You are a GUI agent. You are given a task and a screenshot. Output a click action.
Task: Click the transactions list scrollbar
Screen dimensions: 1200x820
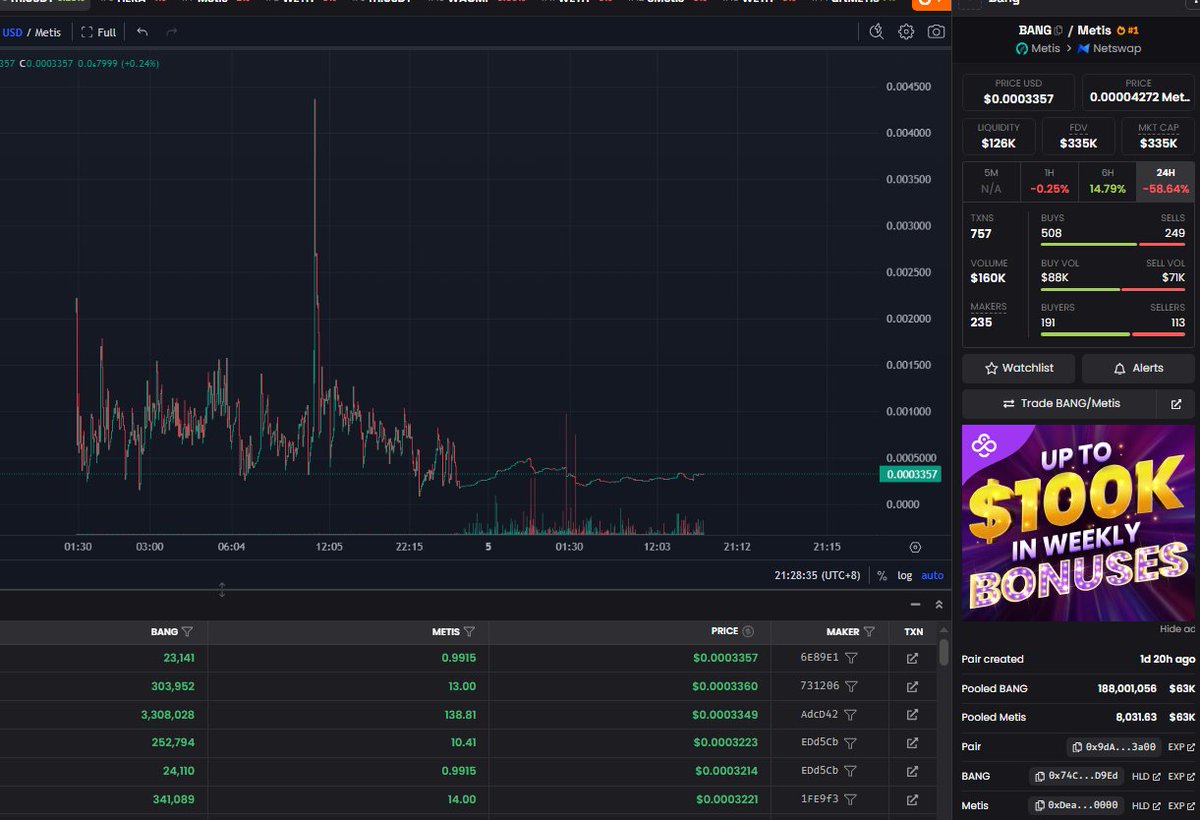(x=944, y=653)
